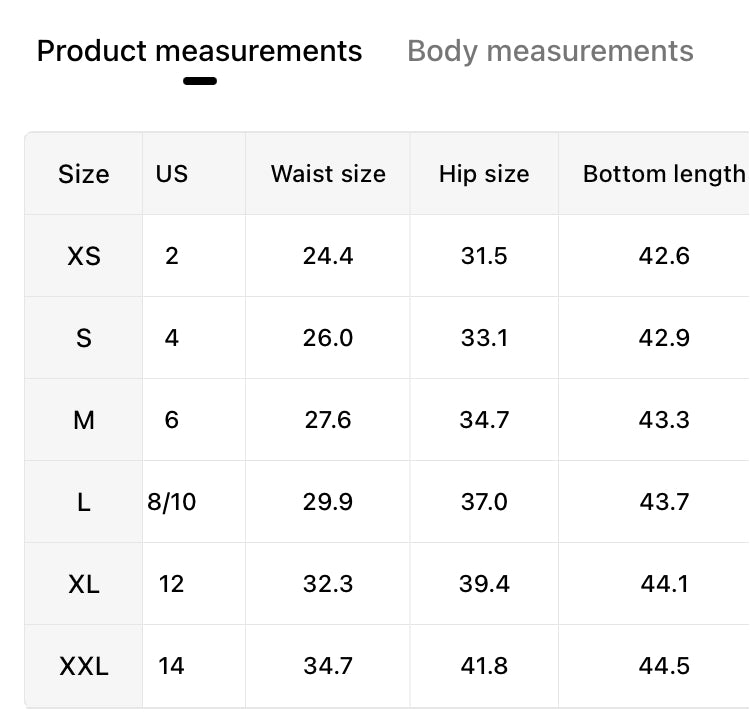Click the 8/10 US size cell

pos(172,502)
